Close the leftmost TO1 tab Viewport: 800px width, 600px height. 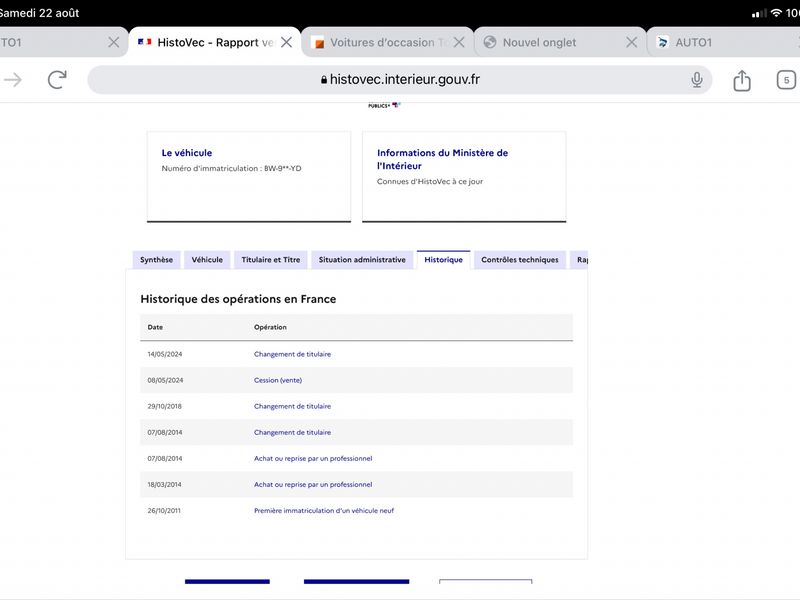click(114, 42)
